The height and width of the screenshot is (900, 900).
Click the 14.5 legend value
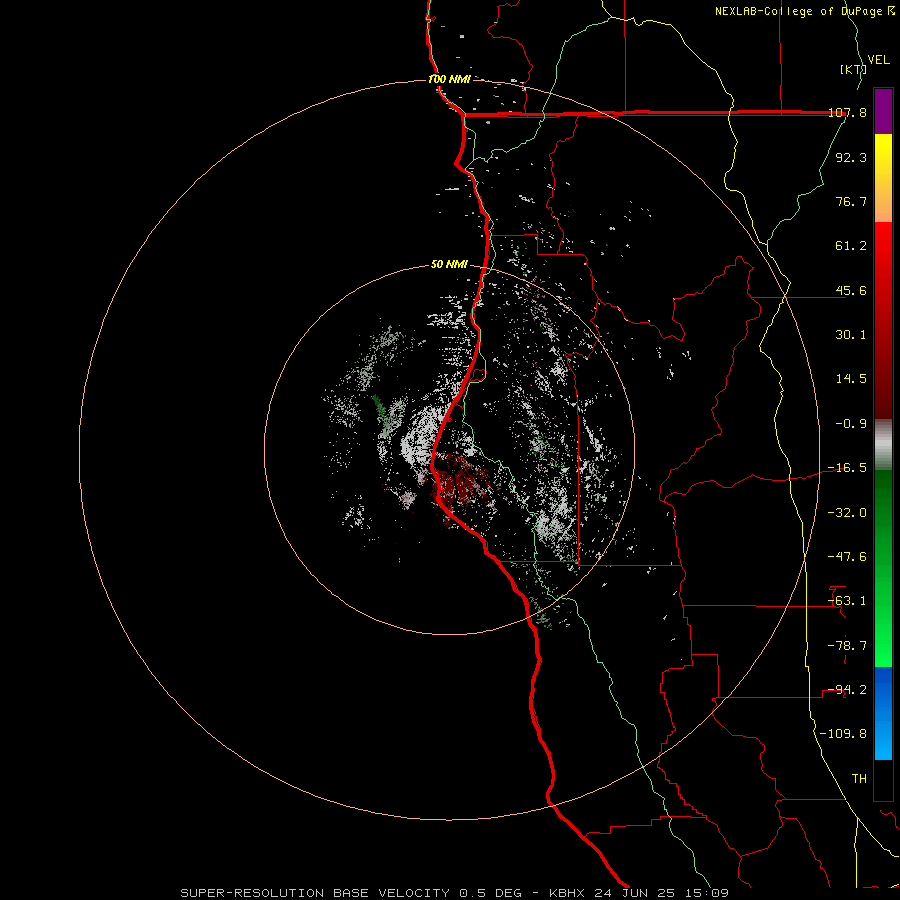(851, 379)
